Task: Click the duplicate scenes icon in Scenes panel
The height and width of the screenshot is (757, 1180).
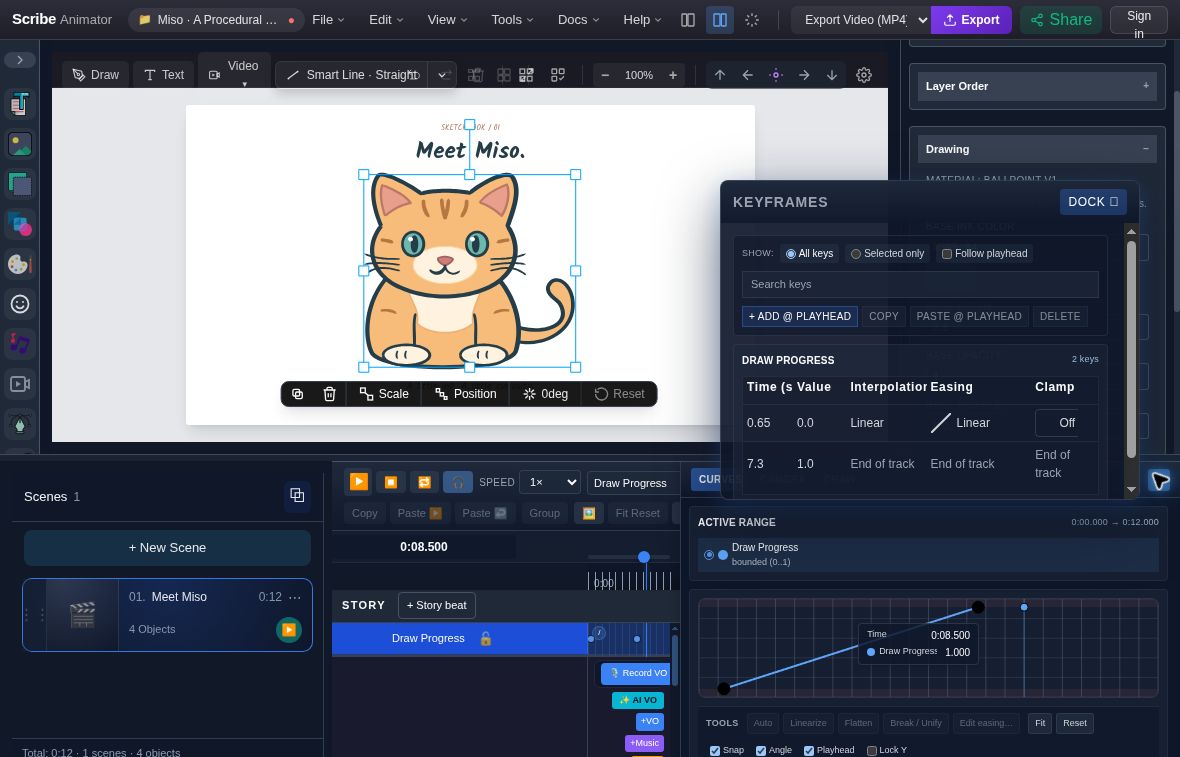Action: pyautogui.click(x=297, y=495)
